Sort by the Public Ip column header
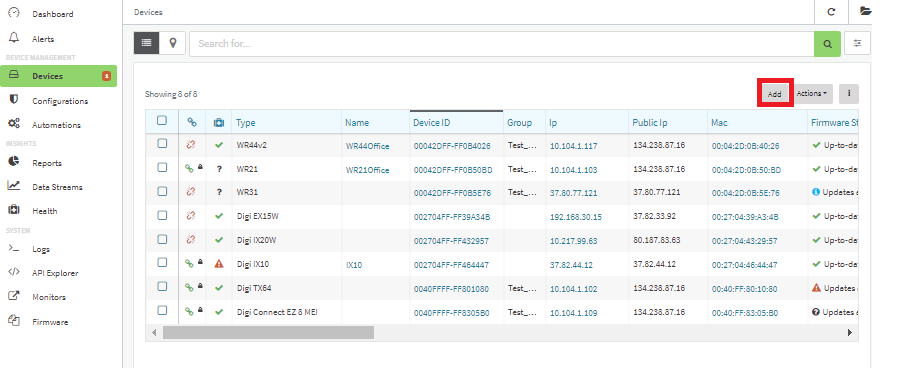 649,122
